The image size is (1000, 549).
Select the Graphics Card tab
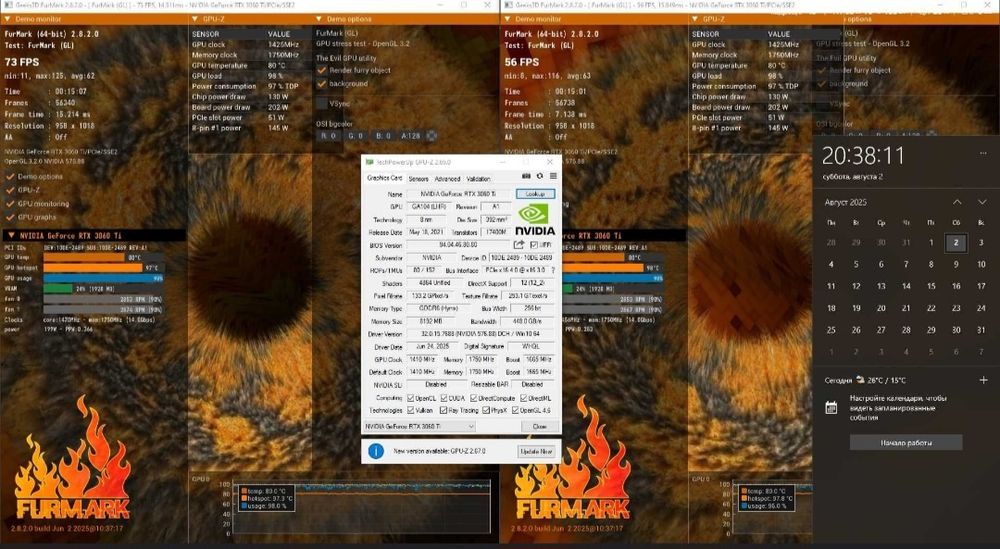(385, 178)
